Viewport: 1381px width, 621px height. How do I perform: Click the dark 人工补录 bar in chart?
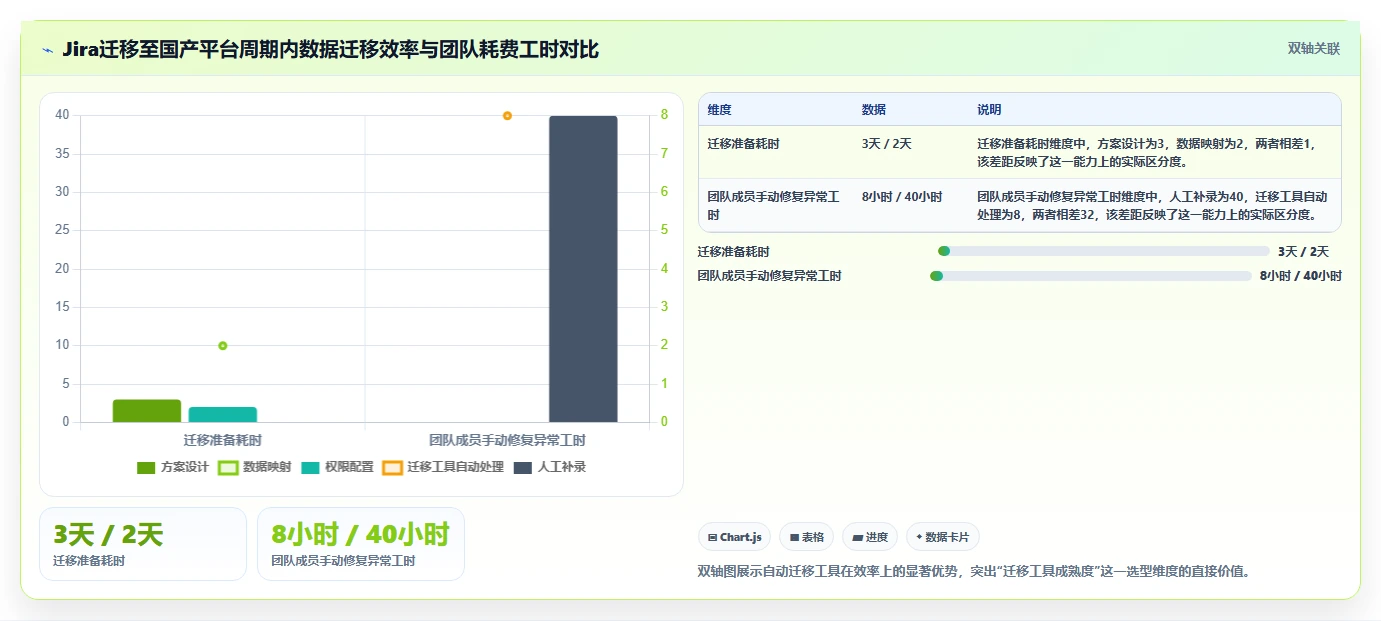pos(583,269)
